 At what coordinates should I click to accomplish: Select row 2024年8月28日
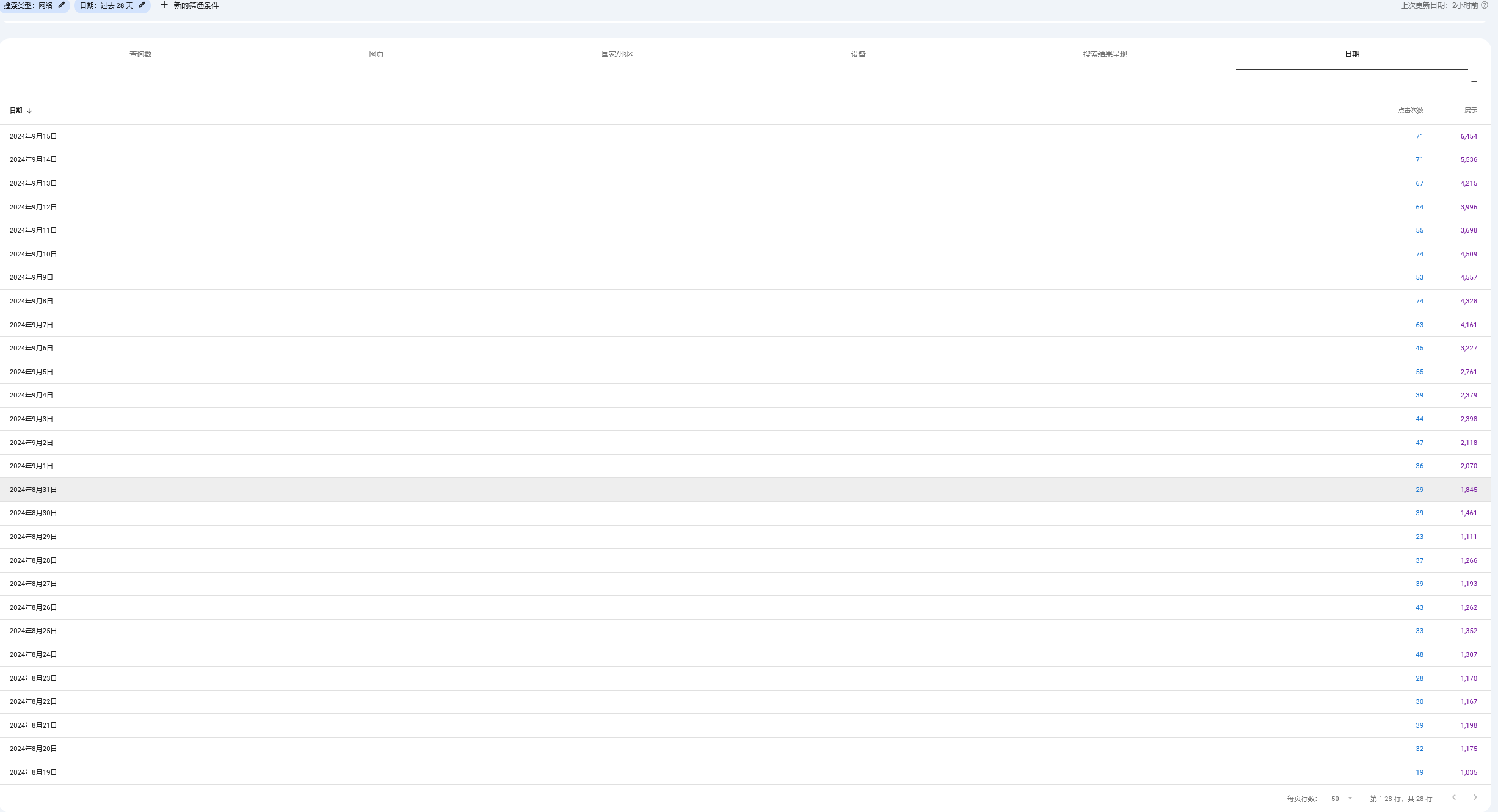(746, 560)
